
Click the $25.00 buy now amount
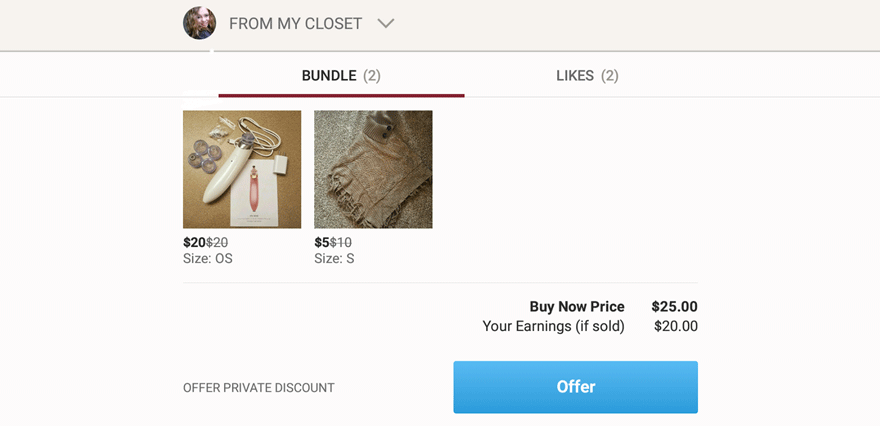pos(674,307)
